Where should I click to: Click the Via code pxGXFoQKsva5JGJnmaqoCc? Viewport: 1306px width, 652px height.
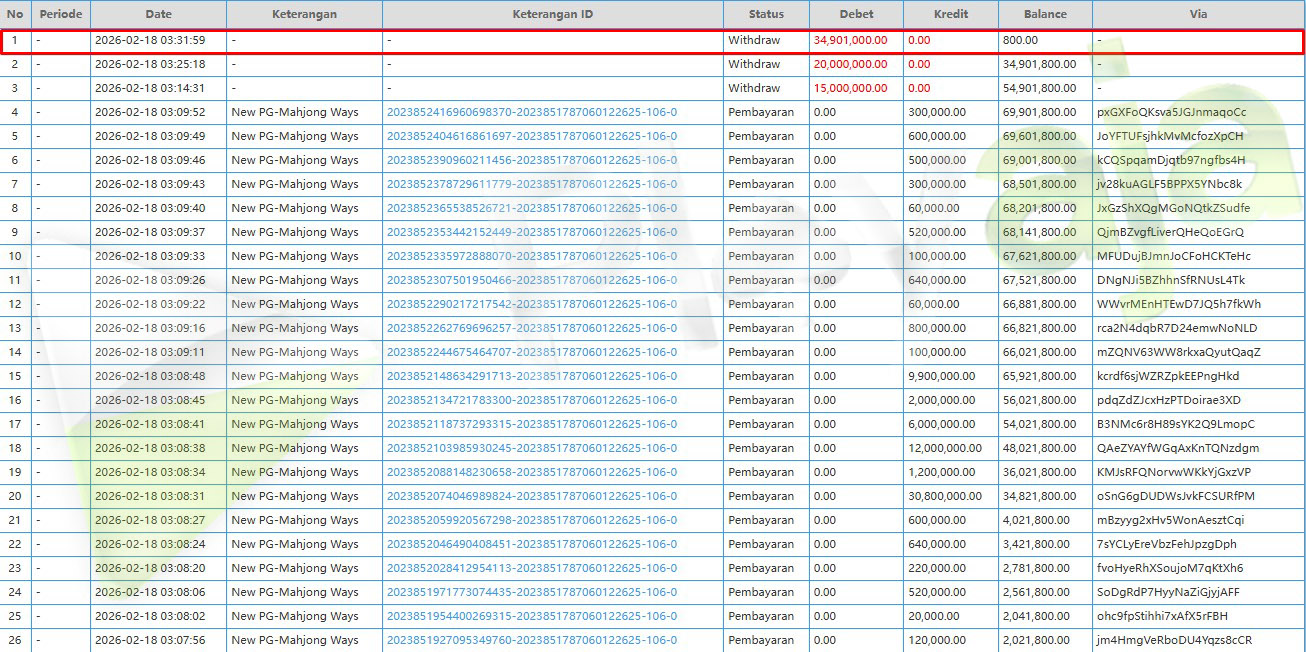[x=1171, y=112]
